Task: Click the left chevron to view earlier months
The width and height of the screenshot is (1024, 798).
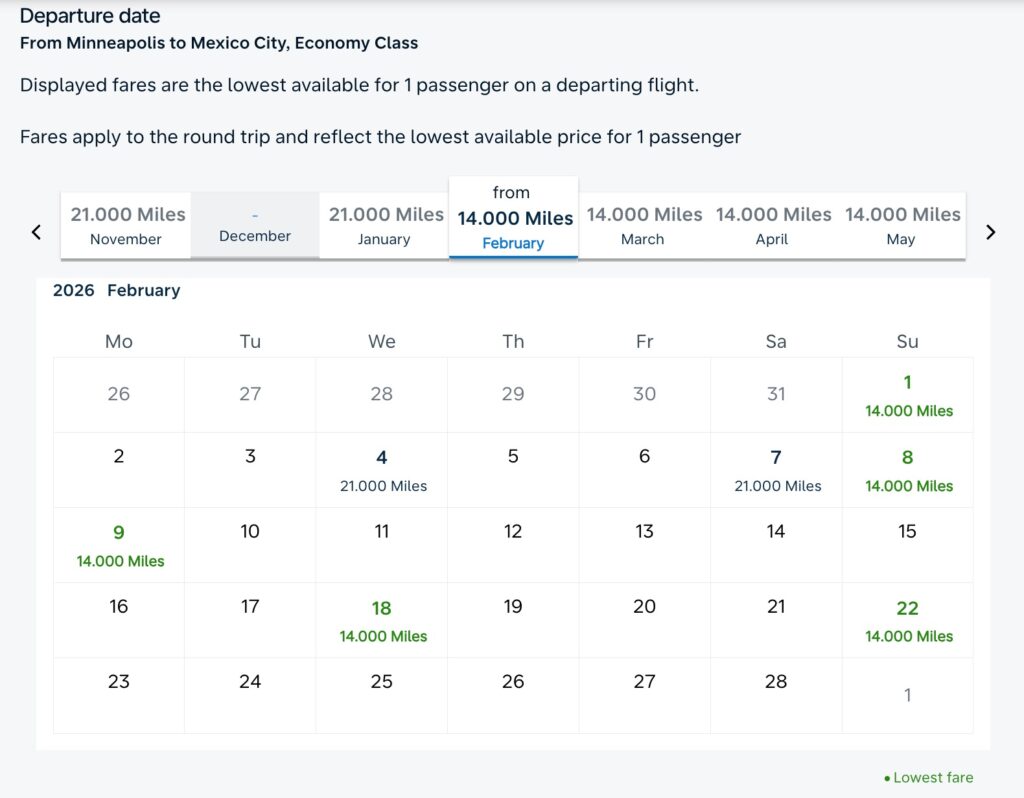Action: (36, 231)
